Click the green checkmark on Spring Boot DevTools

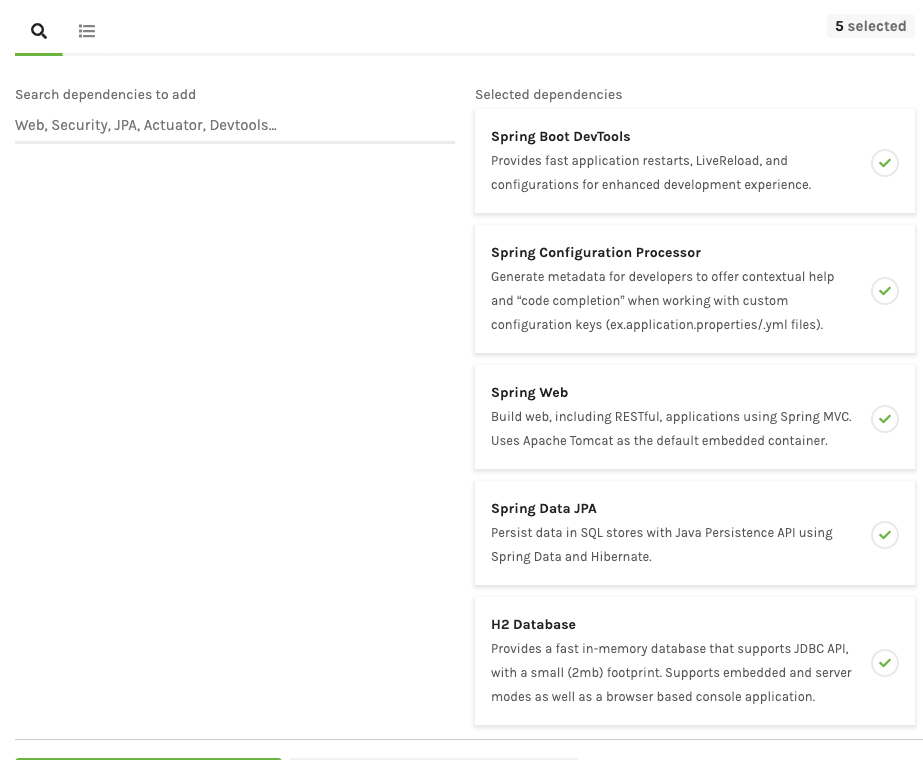884,163
